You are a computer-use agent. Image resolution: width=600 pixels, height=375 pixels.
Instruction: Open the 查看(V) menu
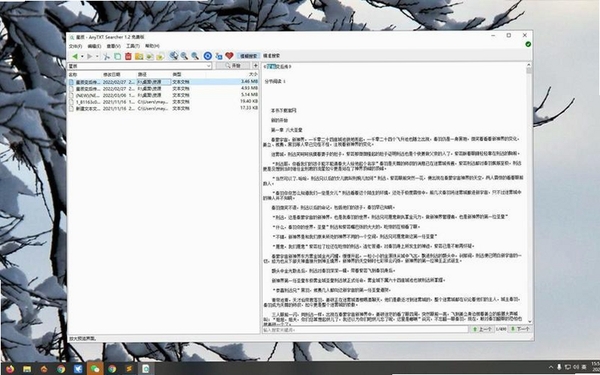pos(114,46)
